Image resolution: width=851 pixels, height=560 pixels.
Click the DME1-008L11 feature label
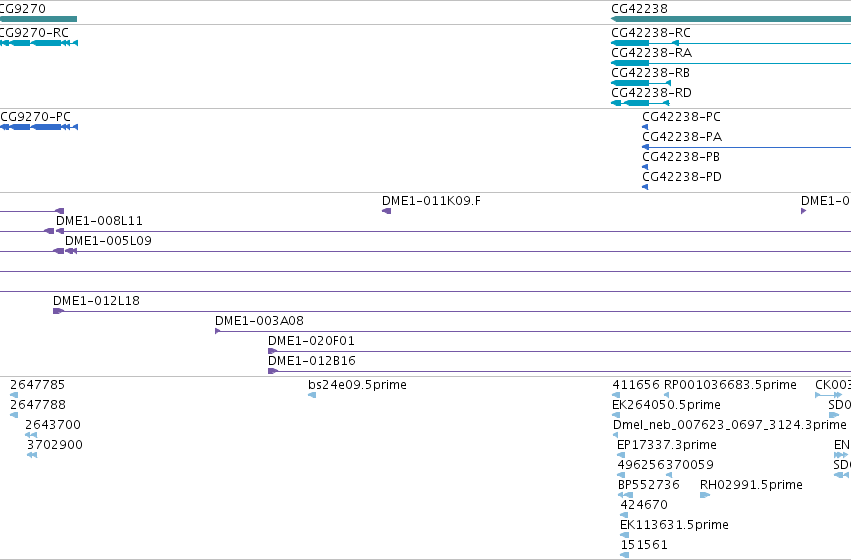(x=99, y=221)
